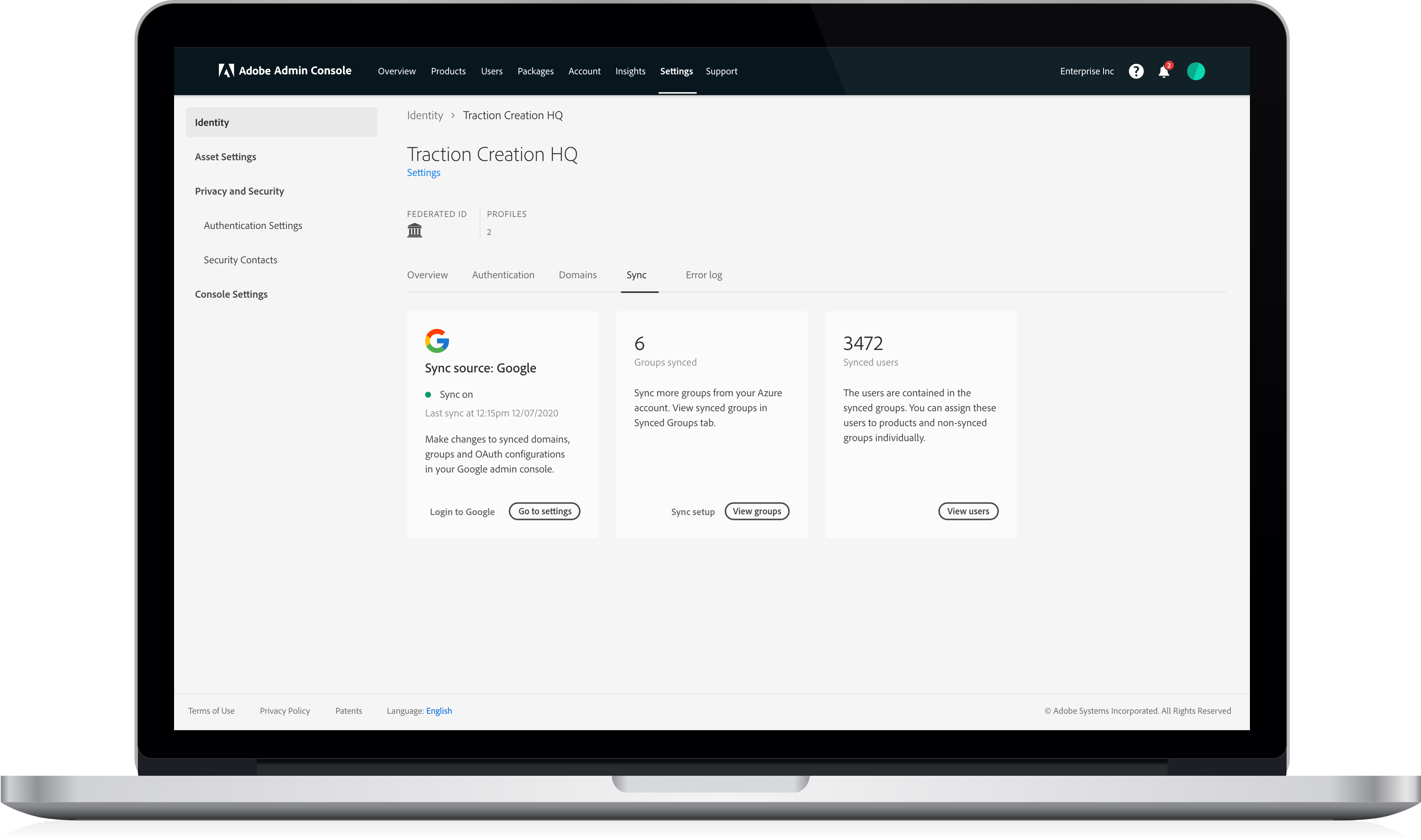Open the notifications bell icon
This screenshot has width=1421, height=840.
[x=1164, y=71]
